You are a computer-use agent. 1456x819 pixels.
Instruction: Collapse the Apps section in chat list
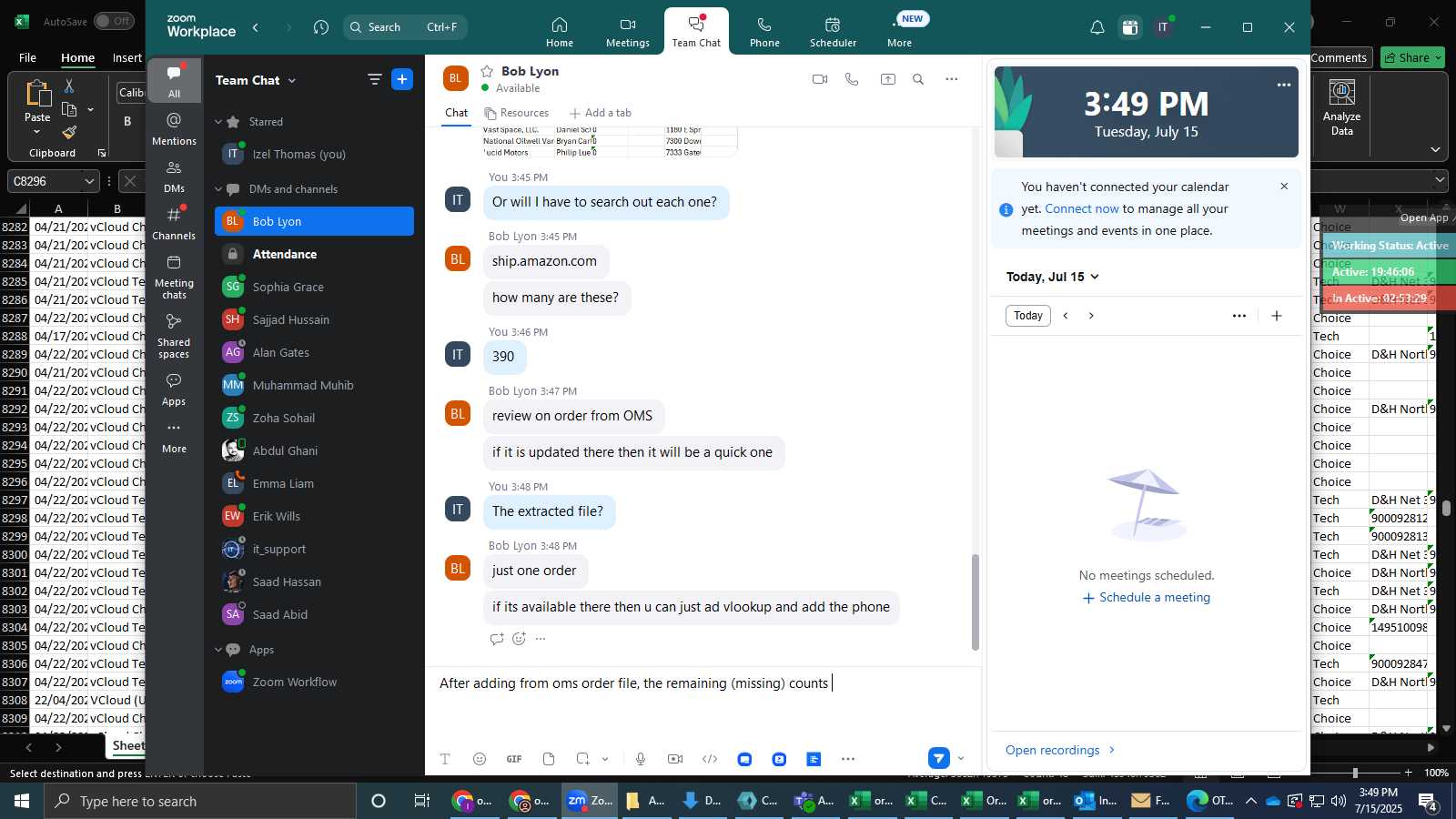(x=218, y=650)
